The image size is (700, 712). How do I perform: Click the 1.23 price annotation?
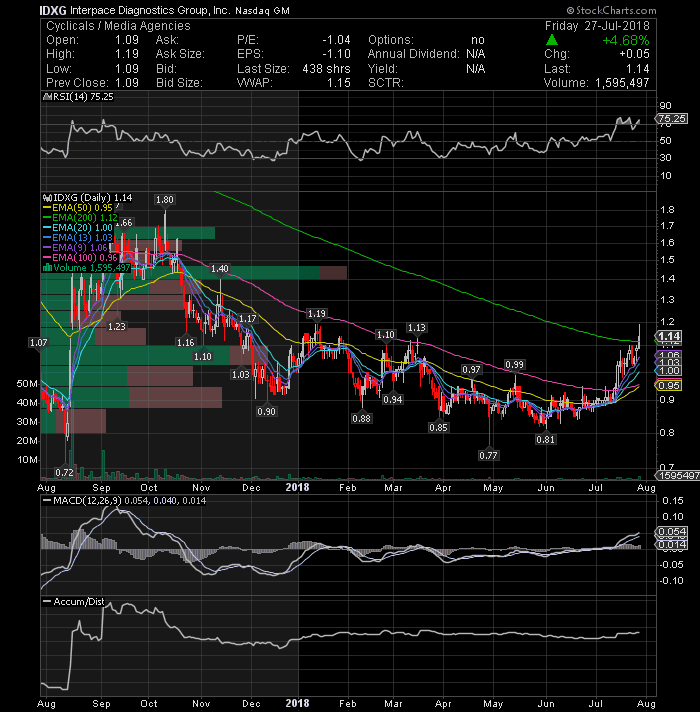pyautogui.click(x=117, y=326)
